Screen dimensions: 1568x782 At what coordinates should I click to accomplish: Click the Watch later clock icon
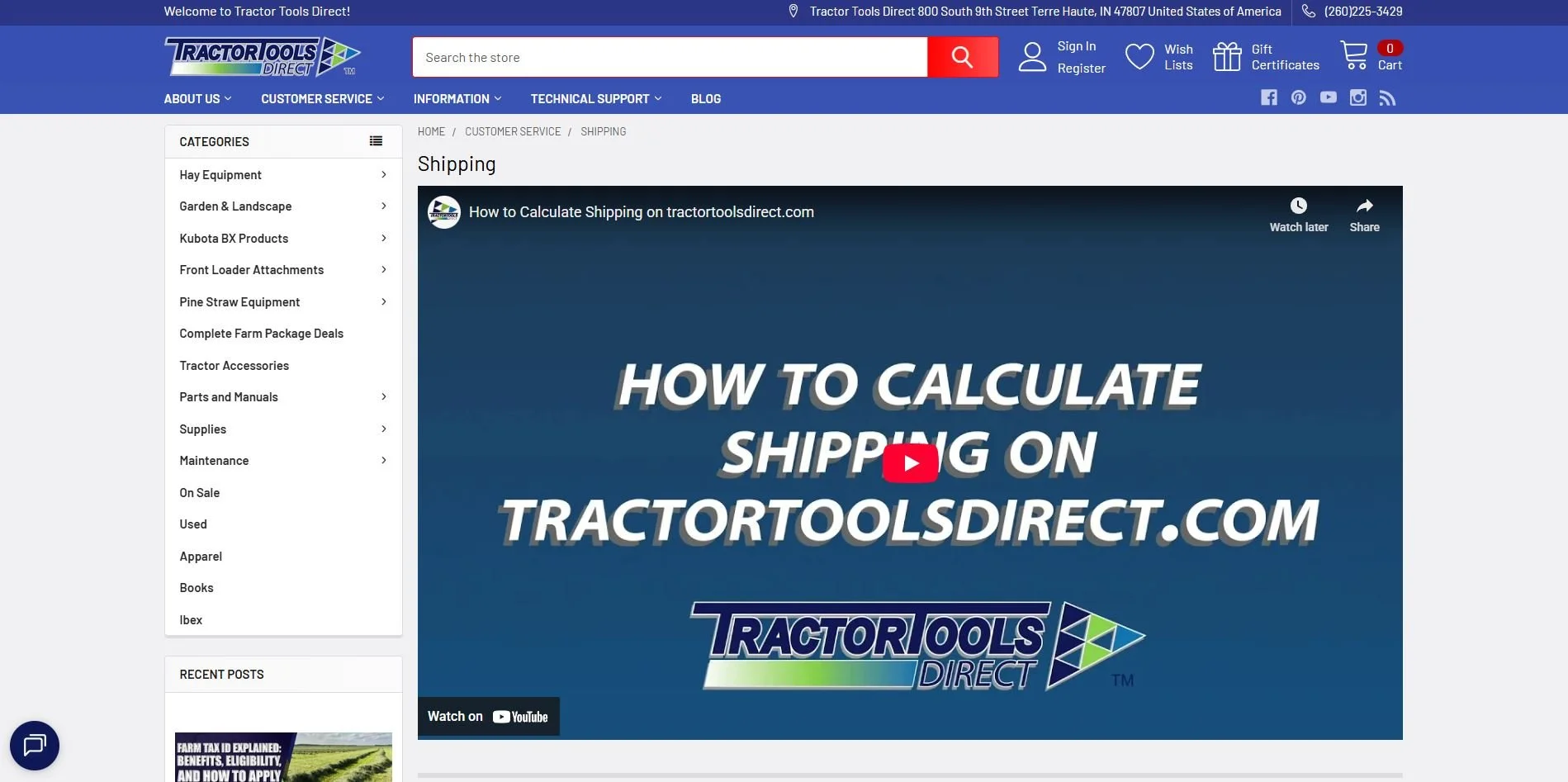coord(1299,206)
